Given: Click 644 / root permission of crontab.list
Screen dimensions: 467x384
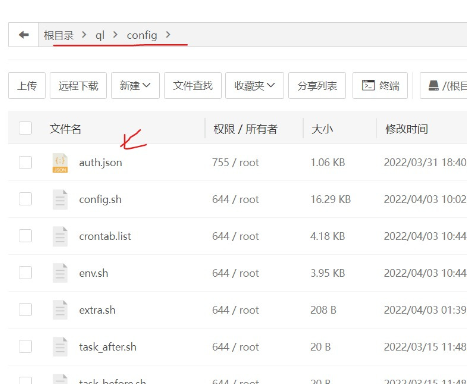Looking at the screenshot, I should (235, 236).
